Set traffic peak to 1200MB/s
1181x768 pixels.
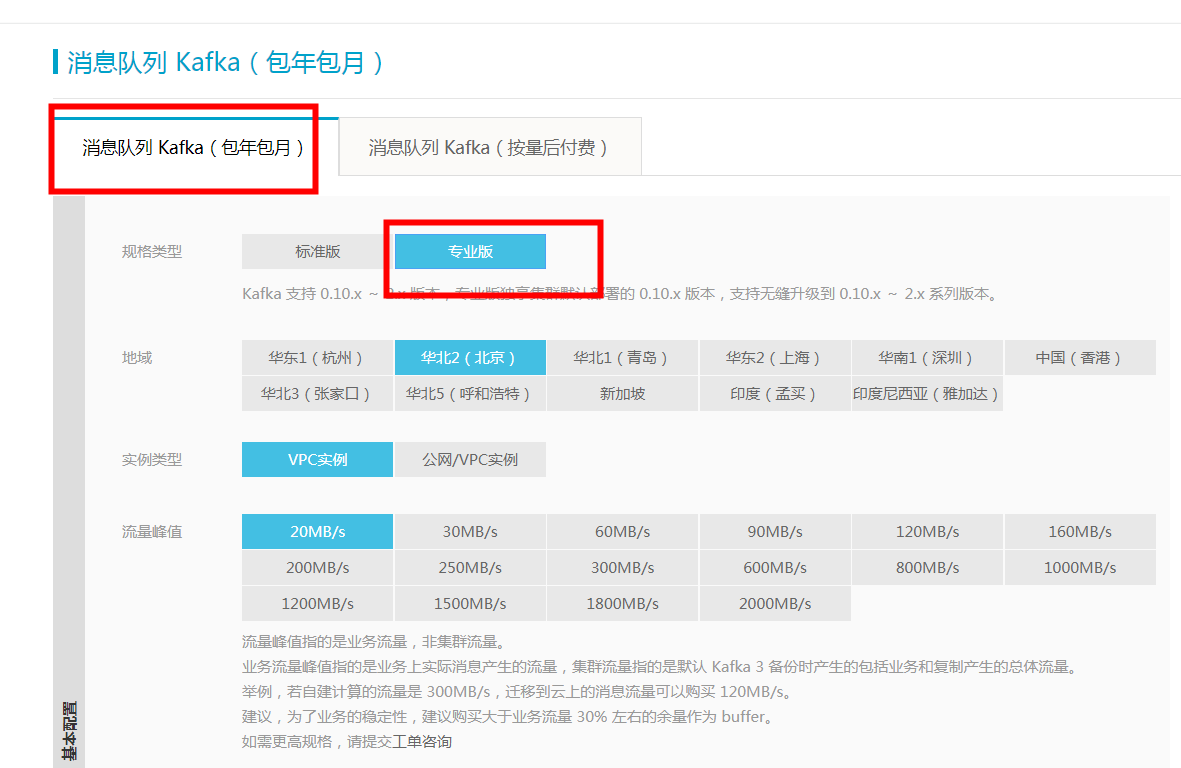point(317,604)
